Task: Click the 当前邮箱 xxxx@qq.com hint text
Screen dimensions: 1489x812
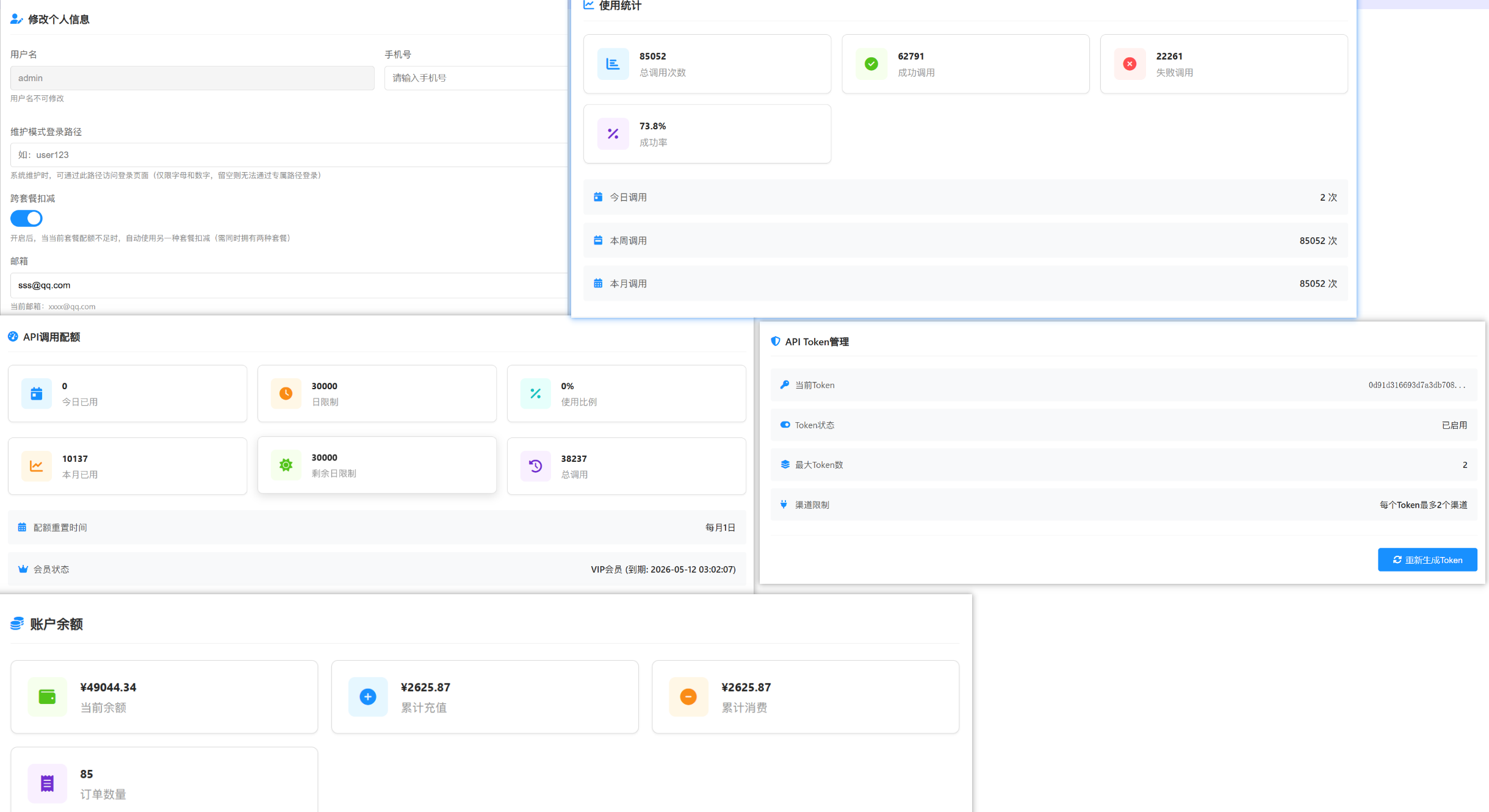Action: click(53, 306)
